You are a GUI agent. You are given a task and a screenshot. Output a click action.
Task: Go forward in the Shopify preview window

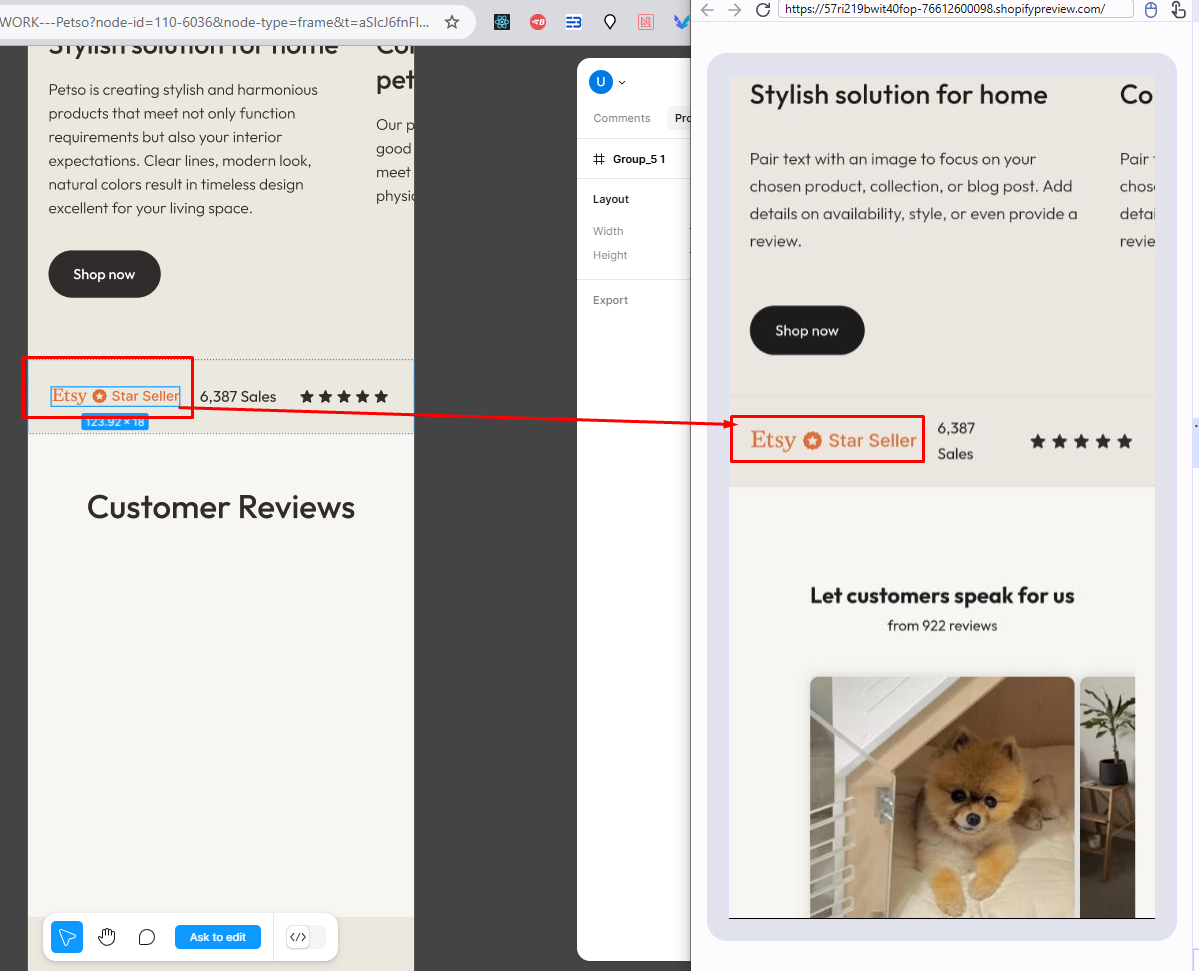click(735, 9)
